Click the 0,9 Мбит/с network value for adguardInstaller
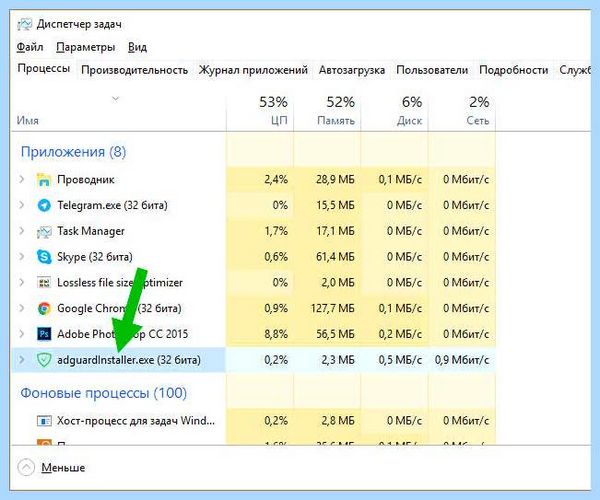 click(462, 360)
